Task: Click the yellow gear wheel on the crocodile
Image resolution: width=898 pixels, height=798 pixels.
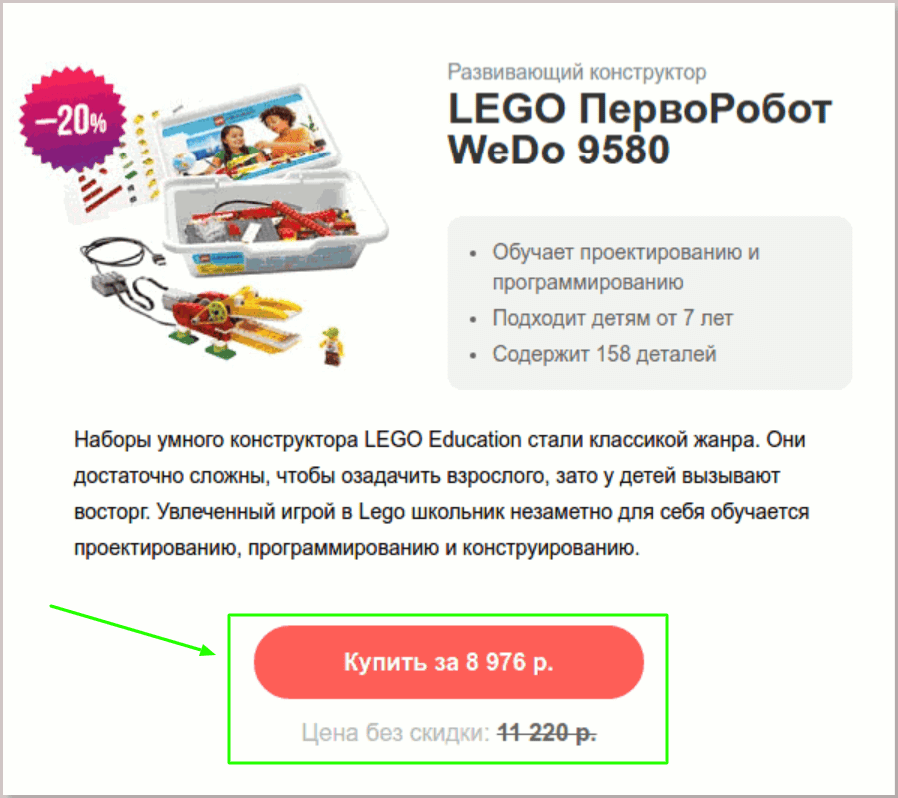Action: [217, 312]
